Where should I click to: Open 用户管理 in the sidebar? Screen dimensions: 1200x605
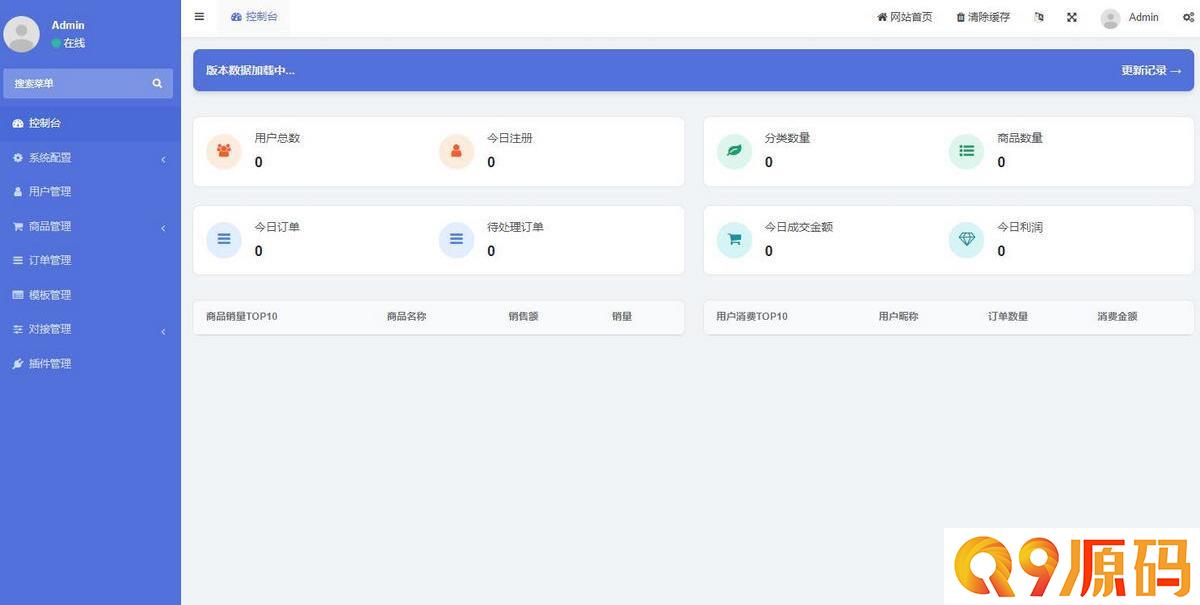(90, 192)
